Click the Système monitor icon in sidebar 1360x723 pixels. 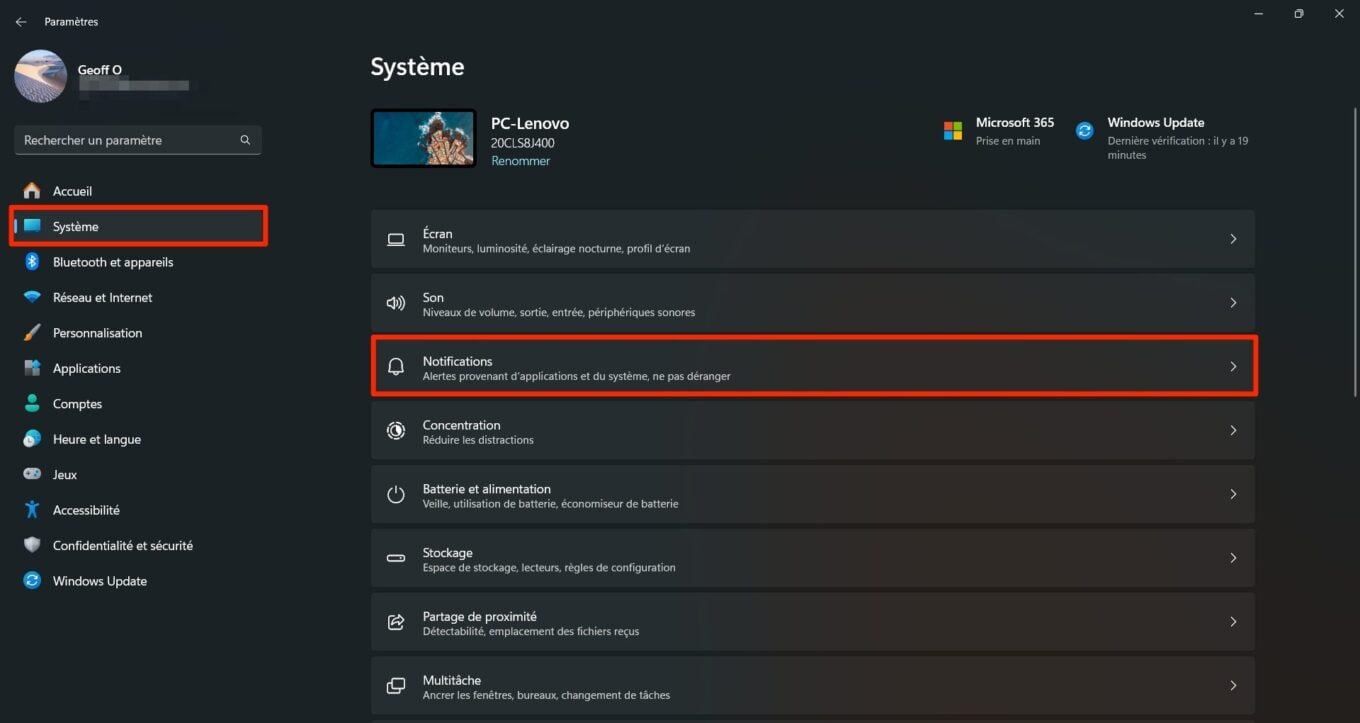click(x=32, y=226)
